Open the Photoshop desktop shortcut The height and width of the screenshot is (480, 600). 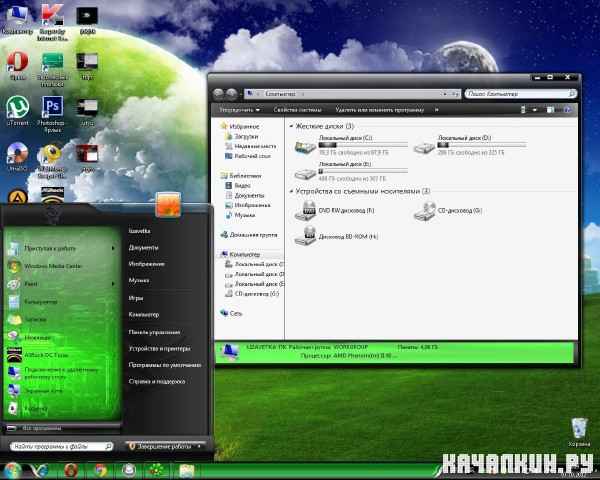point(52,114)
